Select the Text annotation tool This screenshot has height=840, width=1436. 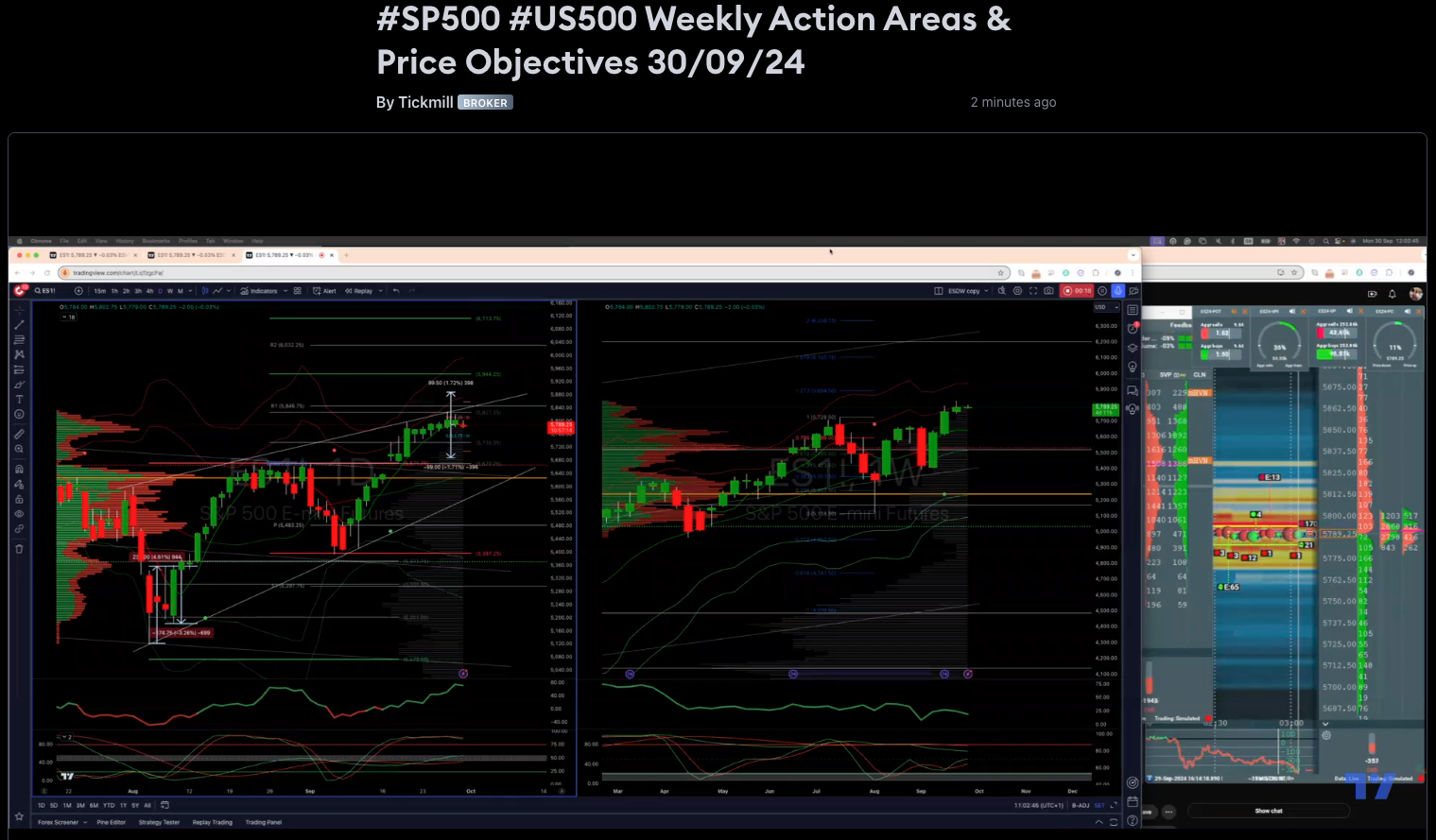click(x=19, y=399)
